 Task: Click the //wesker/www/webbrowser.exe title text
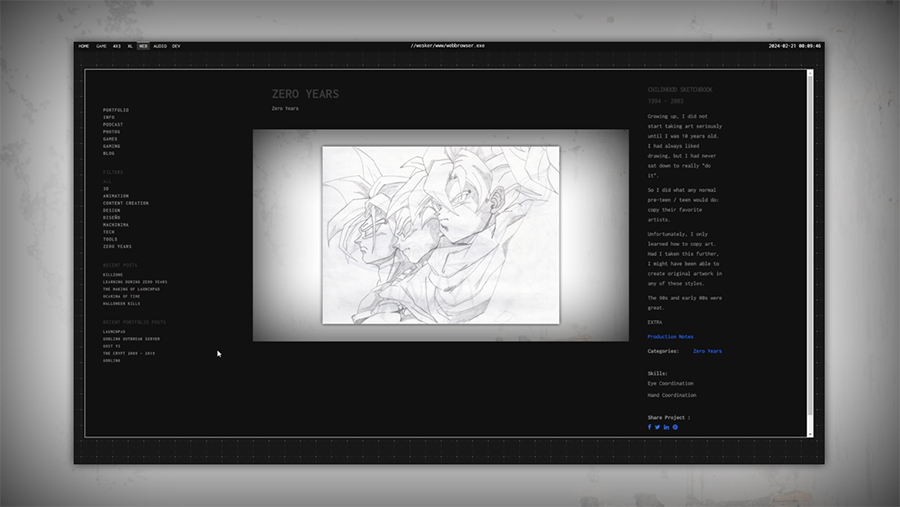pos(448,46)
